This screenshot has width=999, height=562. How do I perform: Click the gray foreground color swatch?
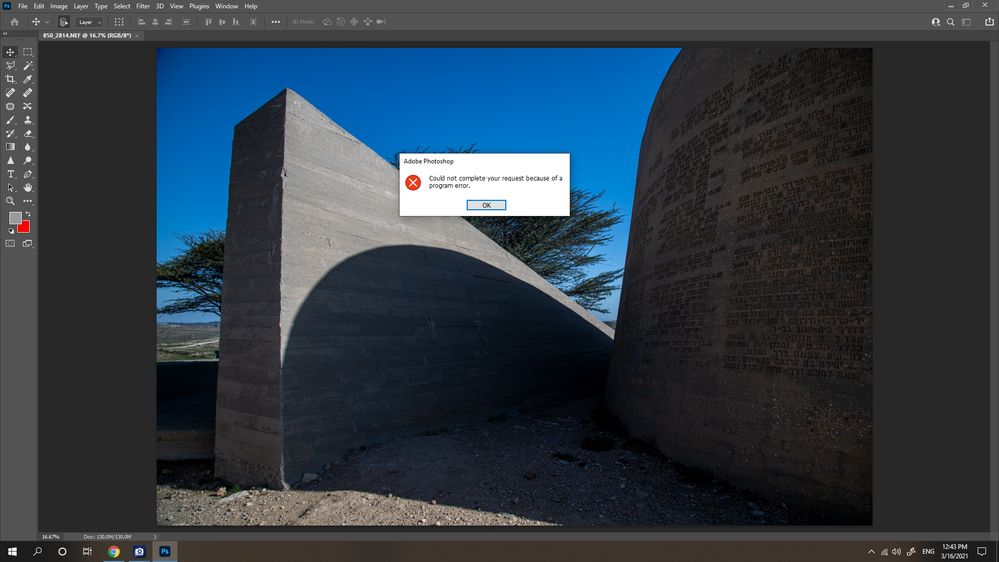[x=15, y=218]
